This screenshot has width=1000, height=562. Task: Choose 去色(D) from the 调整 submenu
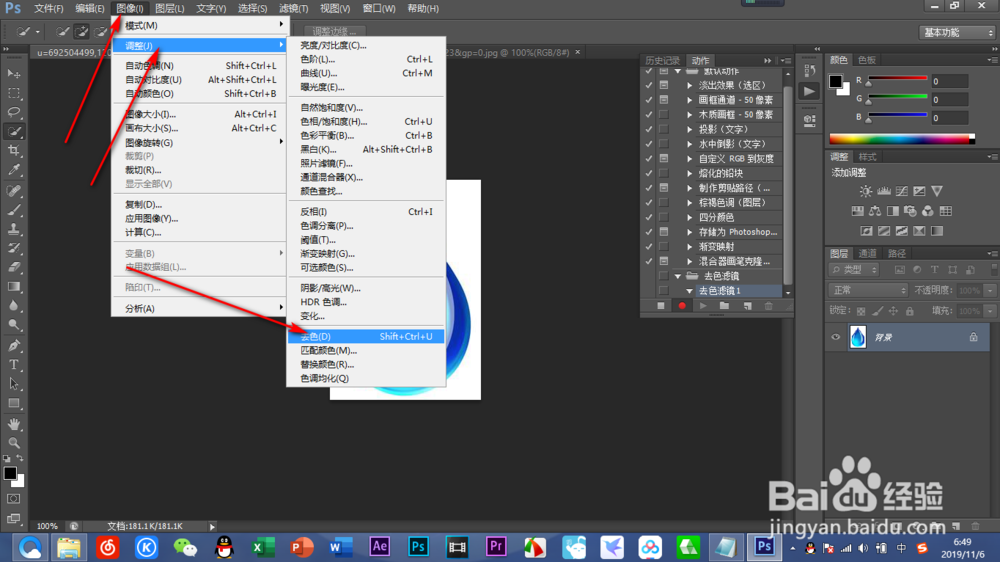(365, 336)
